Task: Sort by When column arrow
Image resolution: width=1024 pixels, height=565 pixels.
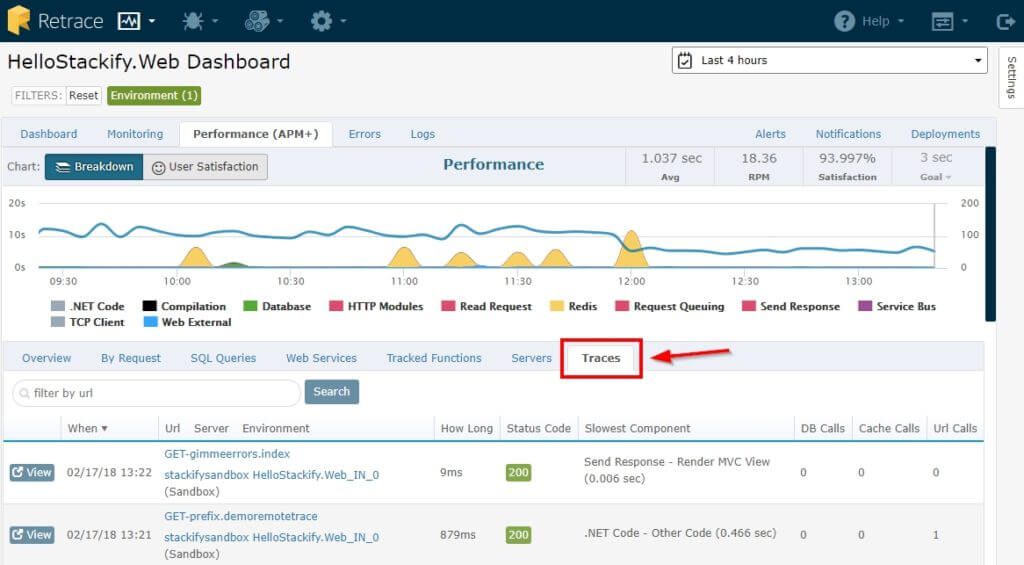Action: tap(104, 428)
